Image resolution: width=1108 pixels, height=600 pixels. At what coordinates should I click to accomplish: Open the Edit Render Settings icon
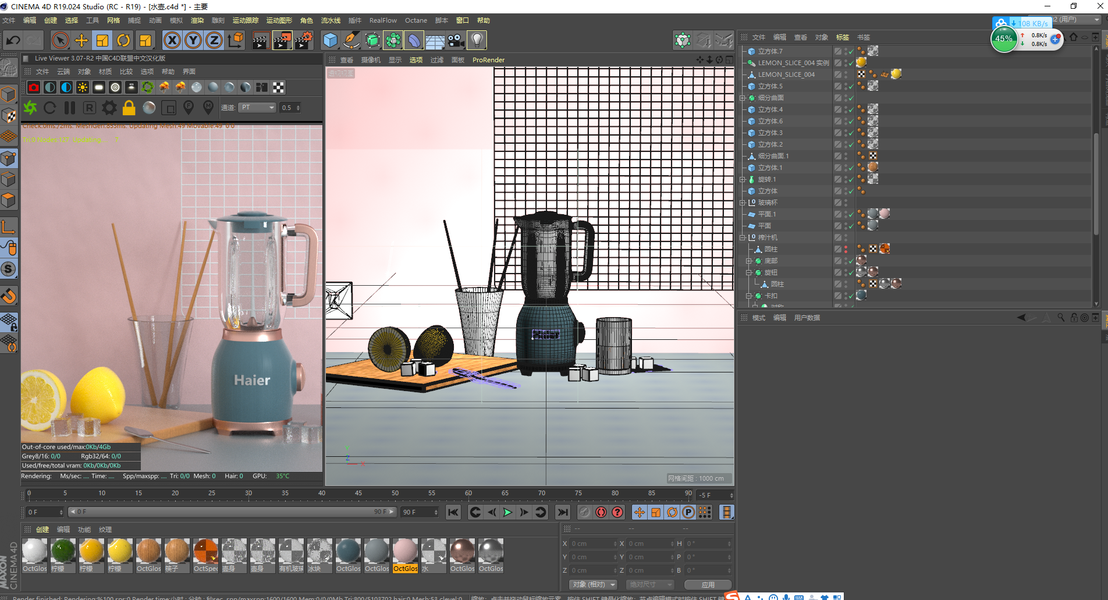click(304, 40)
